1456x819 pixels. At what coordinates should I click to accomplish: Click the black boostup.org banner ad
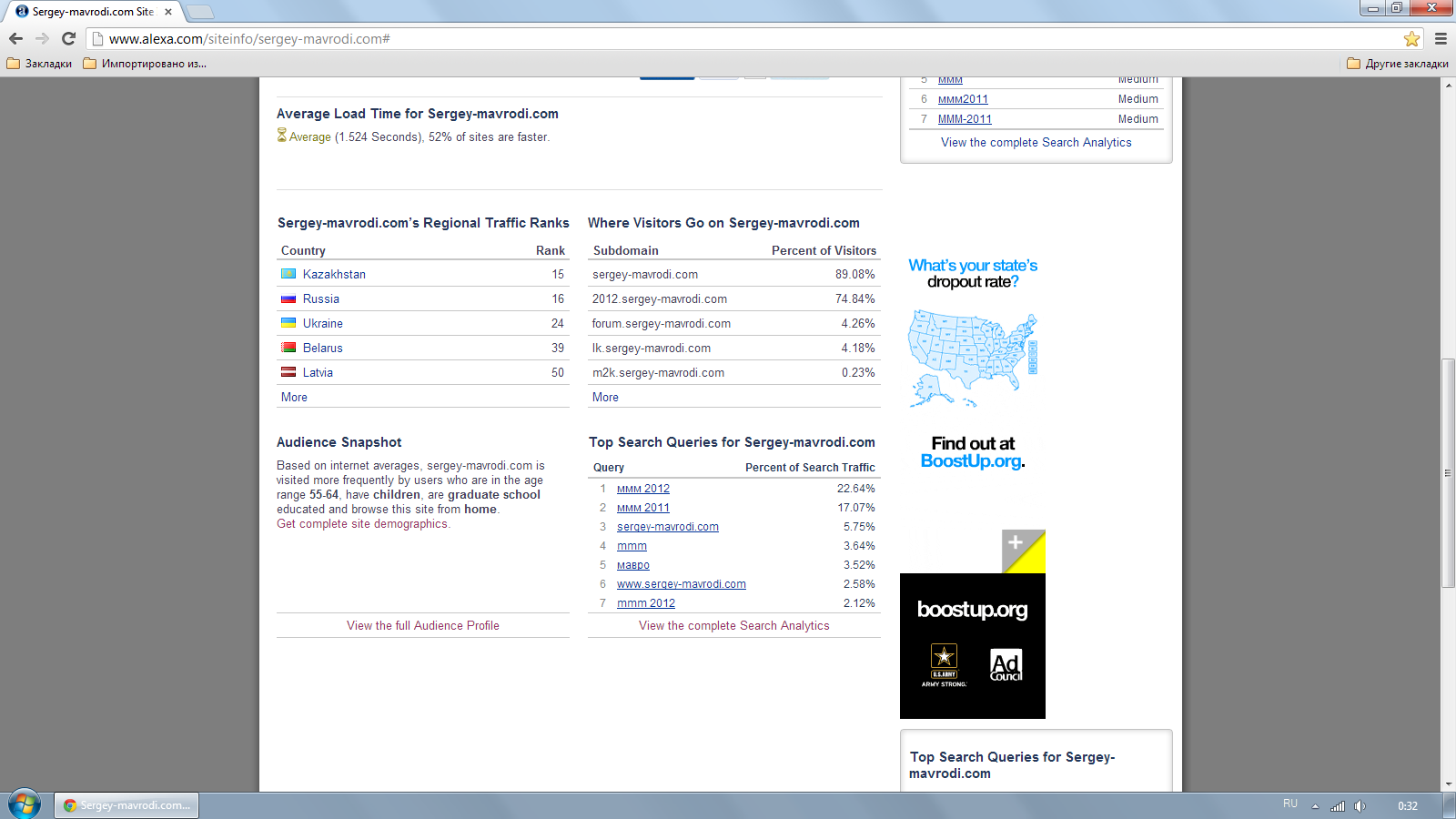[973, 646]
